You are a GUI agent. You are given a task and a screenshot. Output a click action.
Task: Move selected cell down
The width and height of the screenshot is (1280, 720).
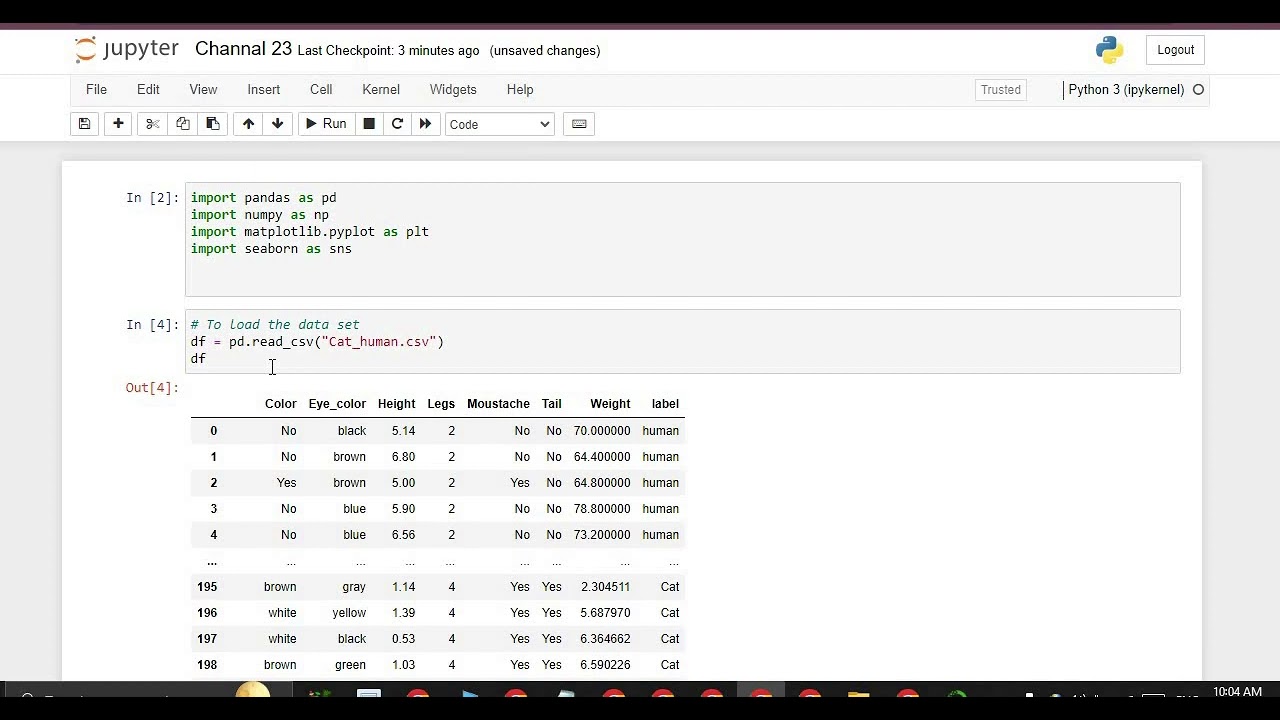[277, 124]
